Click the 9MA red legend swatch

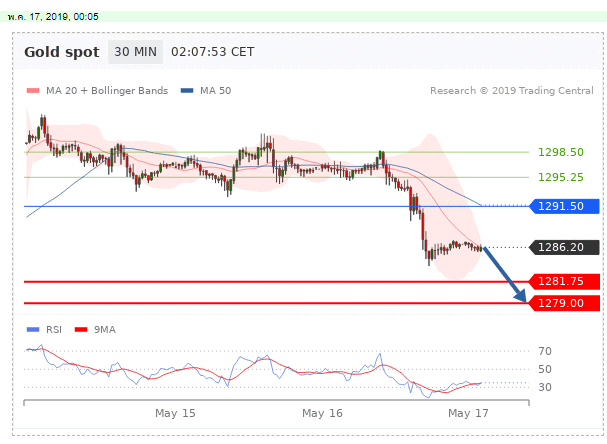[x=81, y=329]
